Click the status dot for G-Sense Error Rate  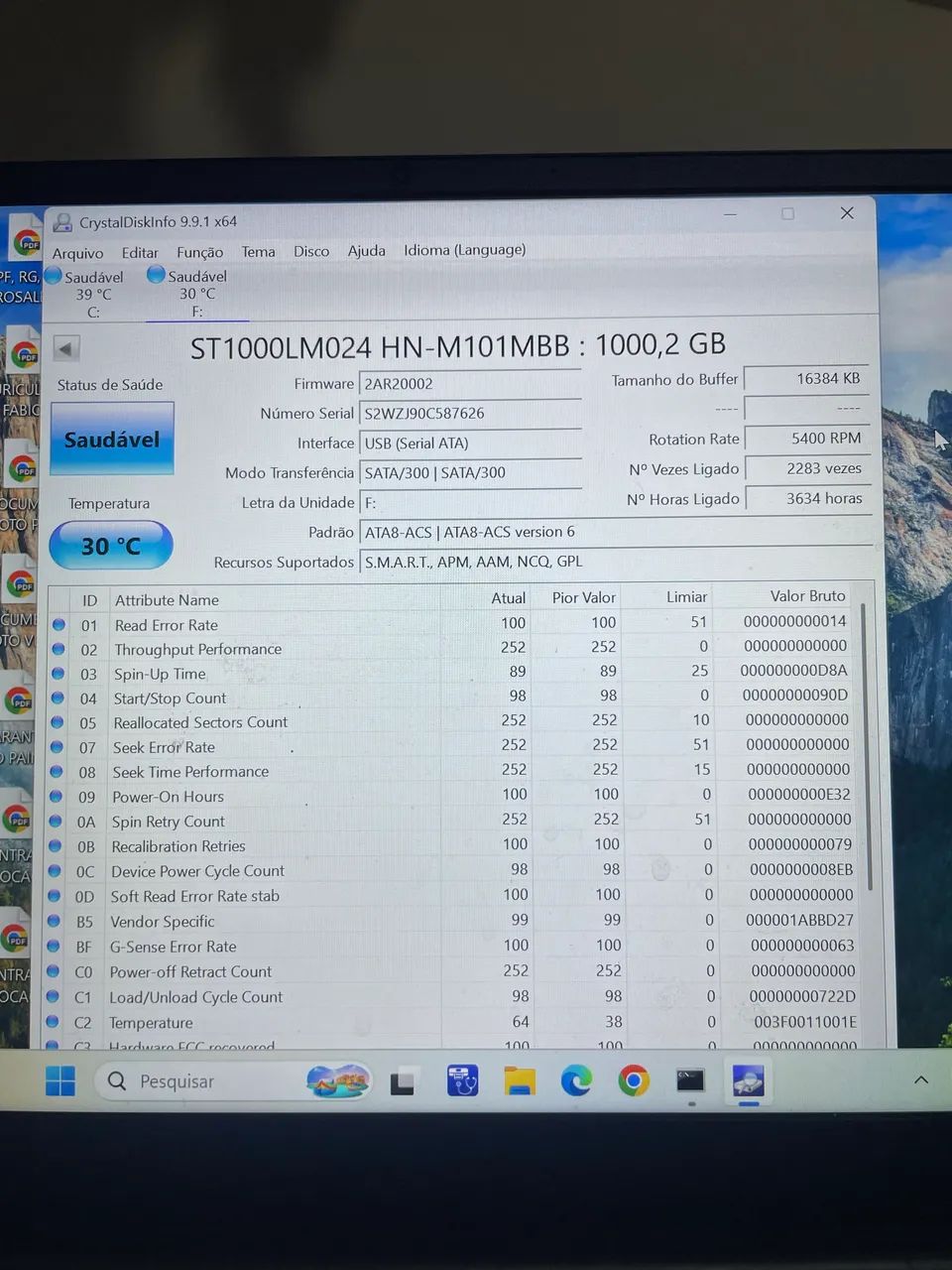[54, 947]
